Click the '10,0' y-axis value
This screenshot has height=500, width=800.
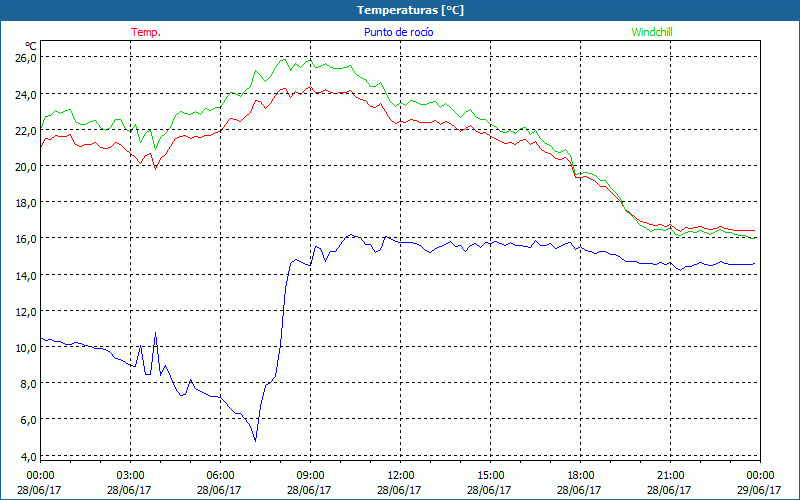coord(26,347)
